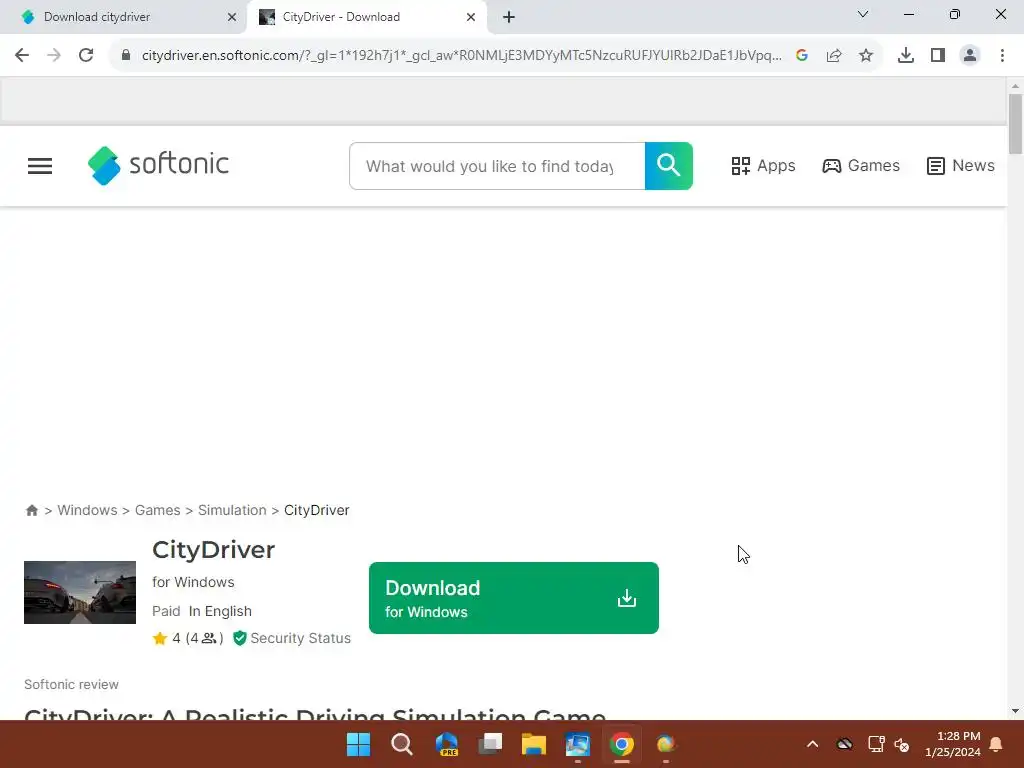Click the scrollbar down arrow
The height and width of the screenshot is (768, 1024).
click(x=1015, y=711)
